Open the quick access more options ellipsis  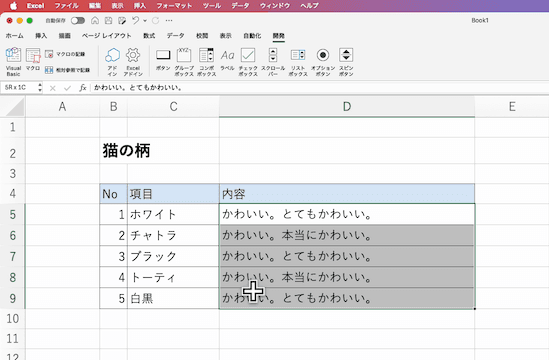(x=169, y=21)
